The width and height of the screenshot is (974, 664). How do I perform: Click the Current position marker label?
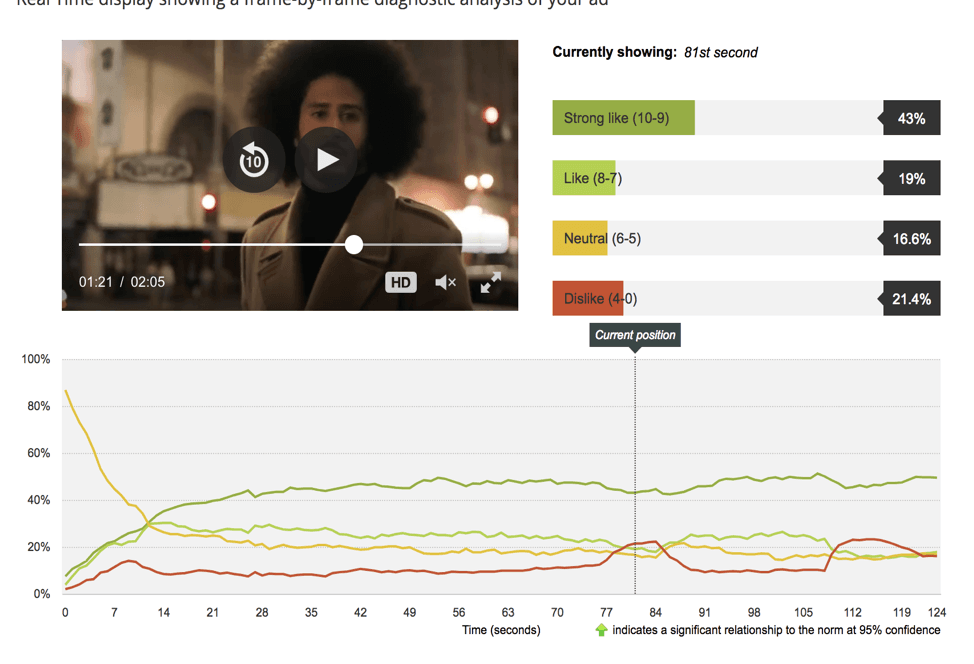[x=635, y=335]
